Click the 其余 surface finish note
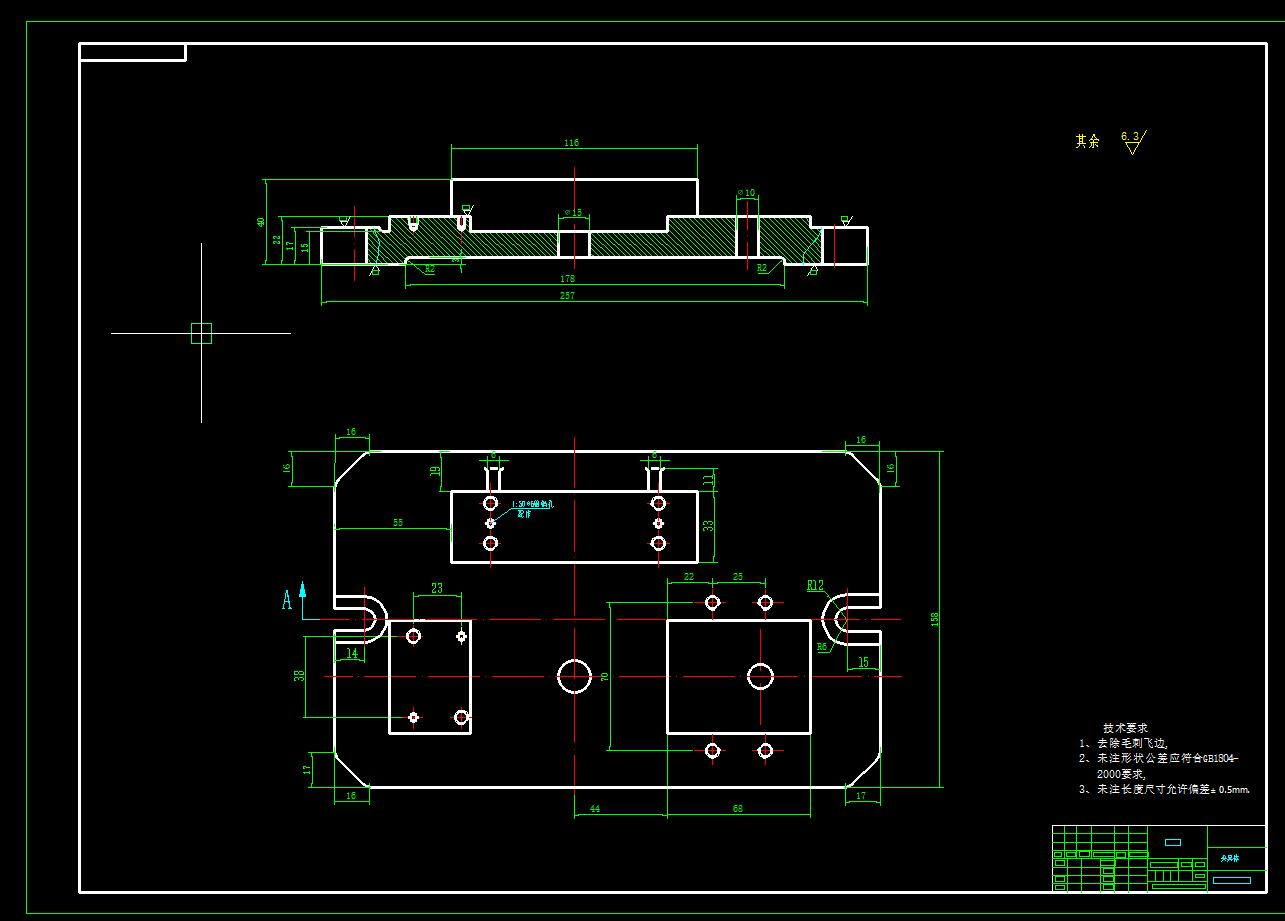The height and width of the screenshot is (921, 1285). [1087, 142]
